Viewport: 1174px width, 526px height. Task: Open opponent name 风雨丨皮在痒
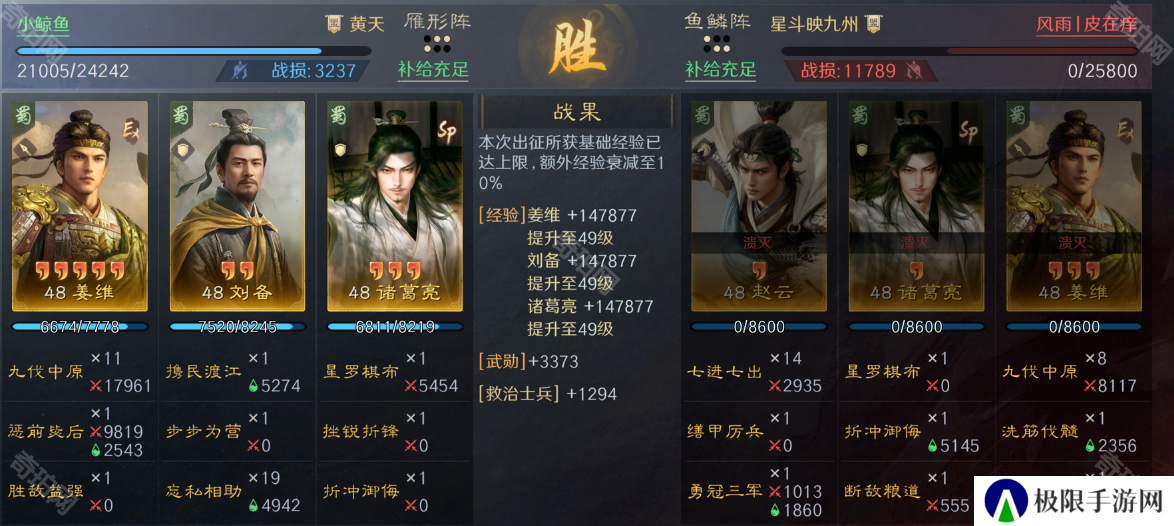(1086, 24)
